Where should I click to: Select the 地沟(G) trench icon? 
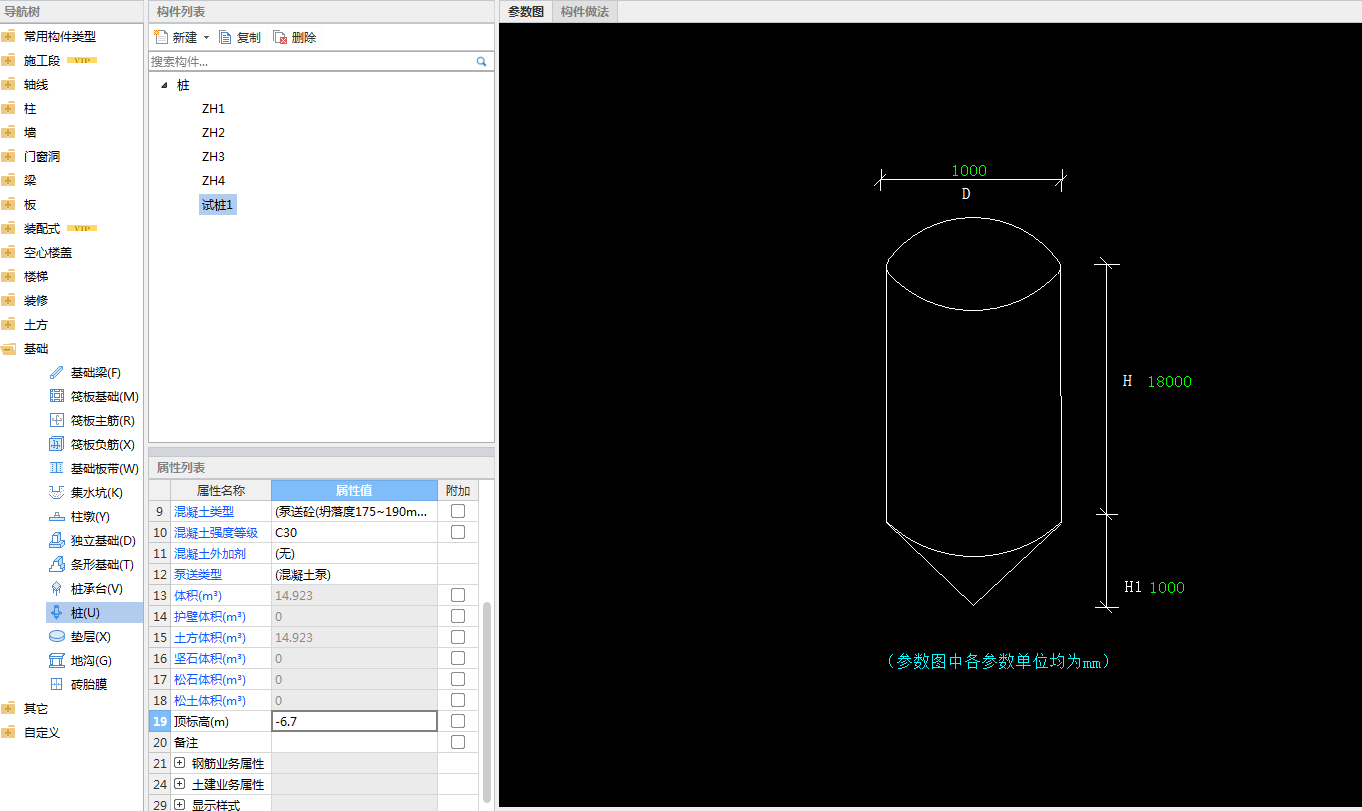(x=57, y=660)
